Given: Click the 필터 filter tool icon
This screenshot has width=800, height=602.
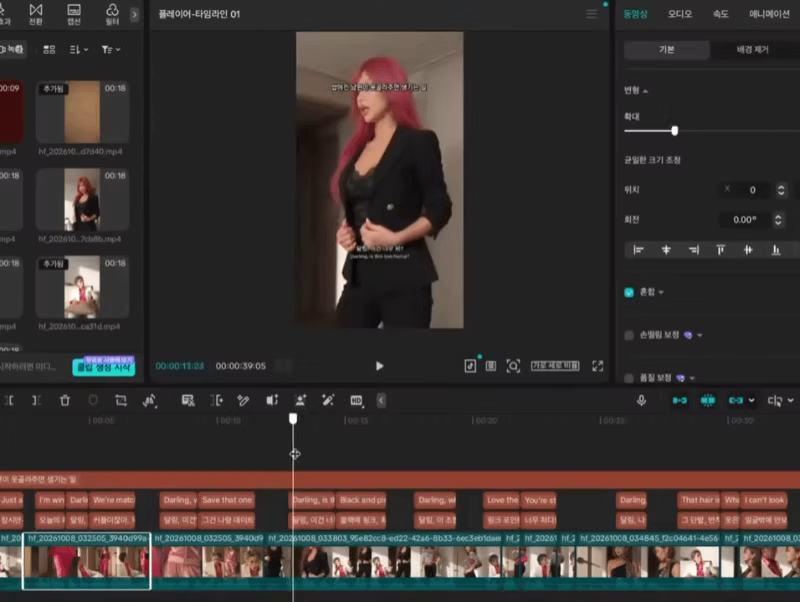Looking at the screenshot, I should click(112, 14).
